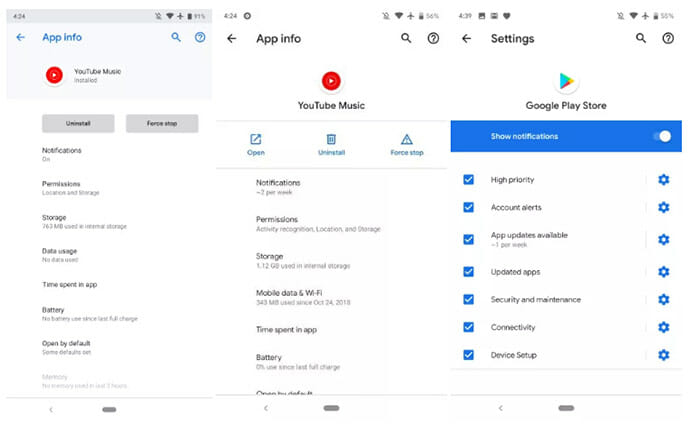The width and height of the screenshot is (700, 438).
Task: Tap the blue search icon in left App info screen
Action: pos(176,38)
